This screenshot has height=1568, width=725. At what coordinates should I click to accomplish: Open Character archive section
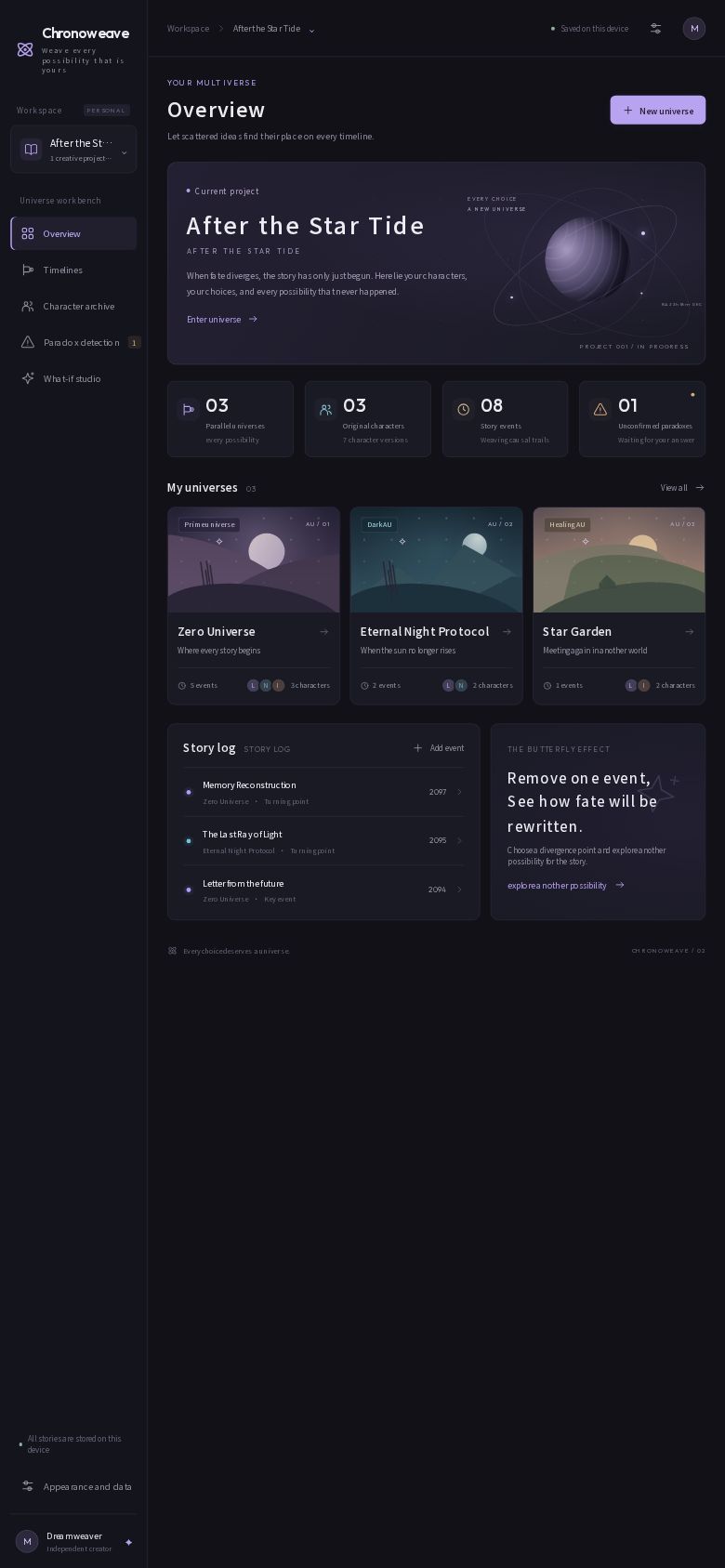[x=73, y=307]
